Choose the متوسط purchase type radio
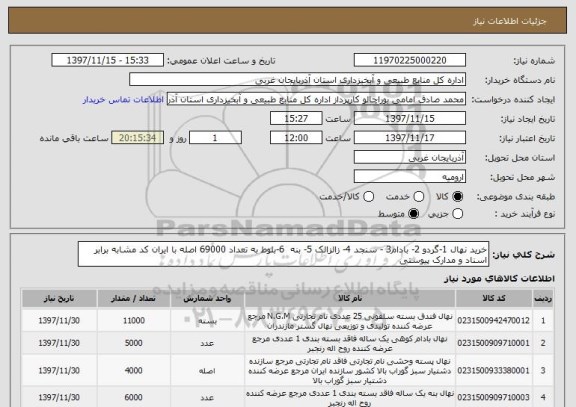Viewport: 576px width, 407px height. pos(413,213)
